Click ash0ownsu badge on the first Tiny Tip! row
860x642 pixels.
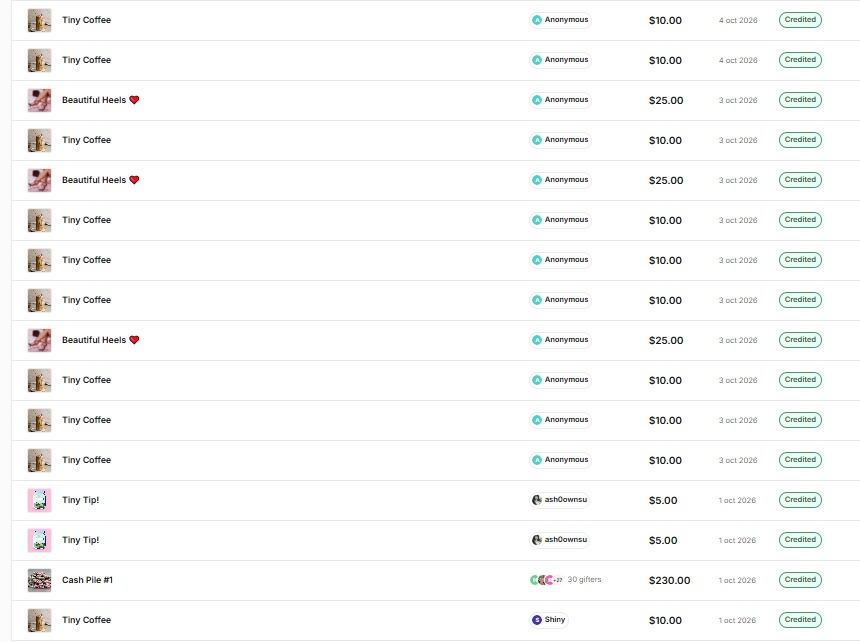[559, 499]
